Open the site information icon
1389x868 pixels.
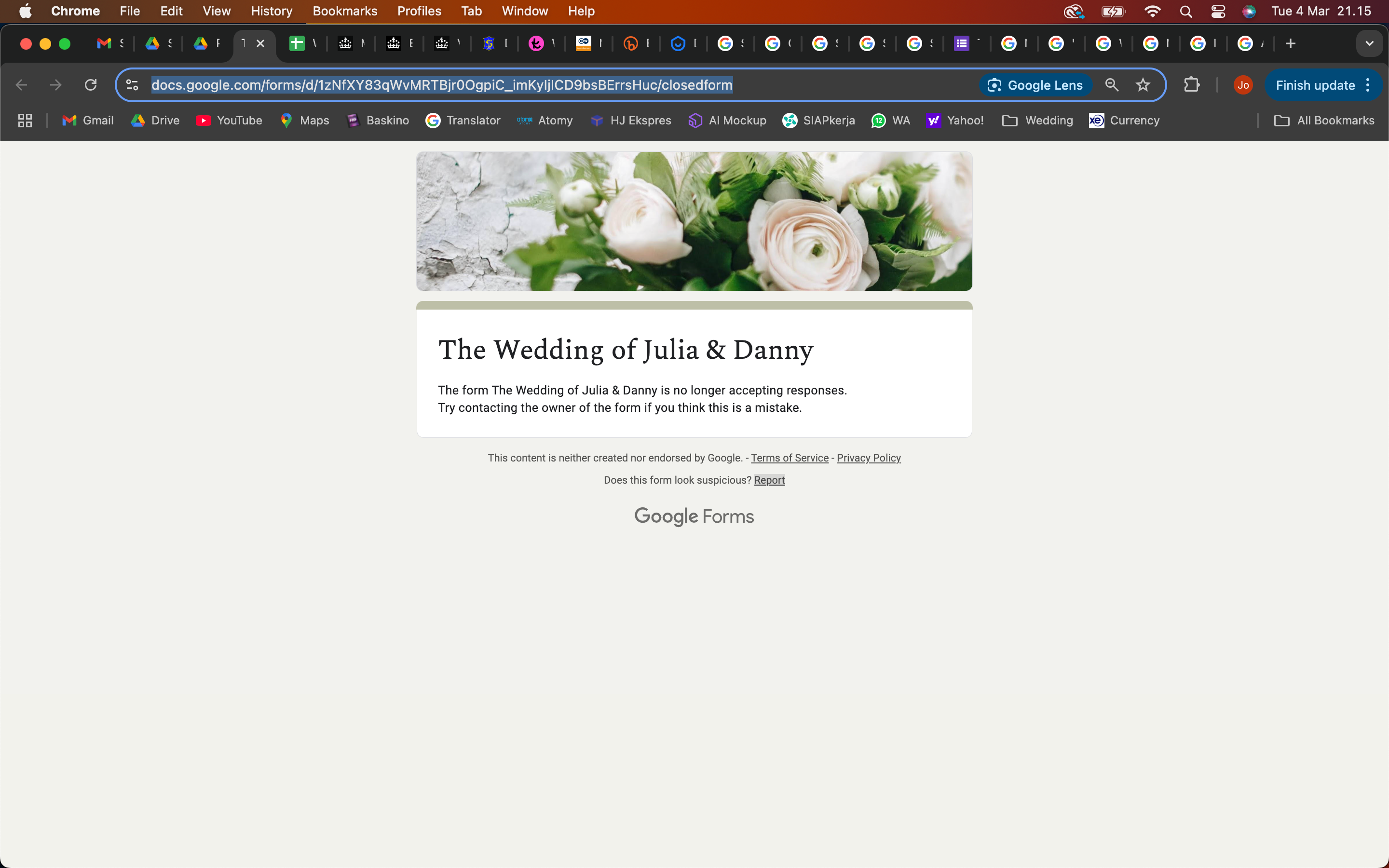132,85
